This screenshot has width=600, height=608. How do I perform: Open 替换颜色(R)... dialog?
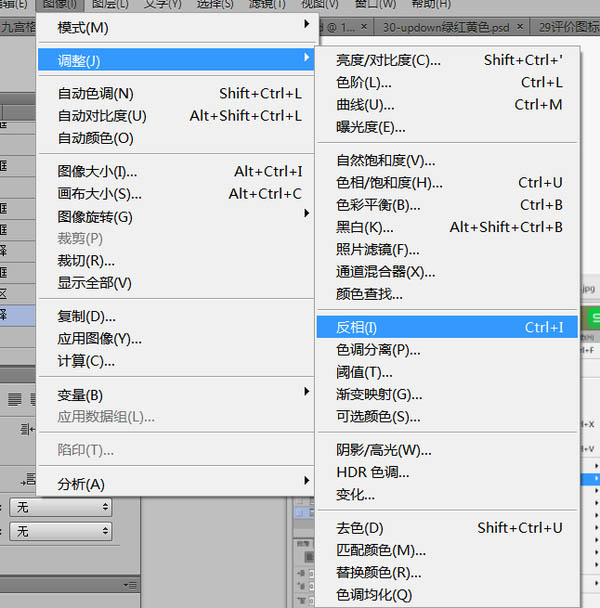tap(447, 572)
